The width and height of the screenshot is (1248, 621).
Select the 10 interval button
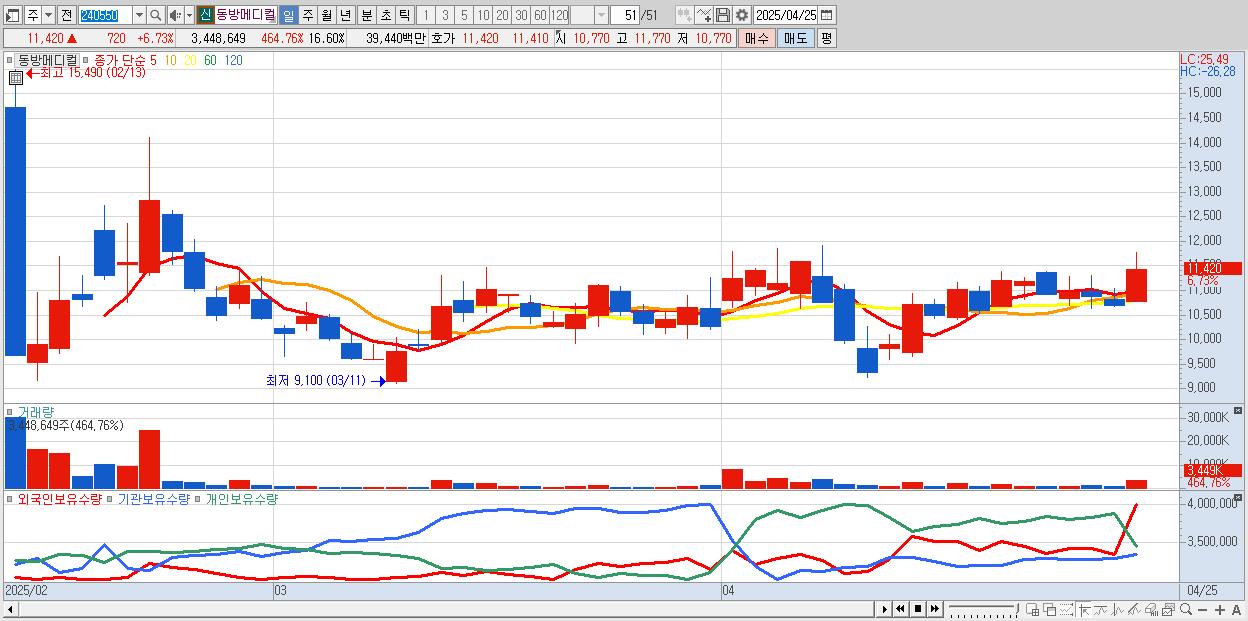tap(483, 15)
